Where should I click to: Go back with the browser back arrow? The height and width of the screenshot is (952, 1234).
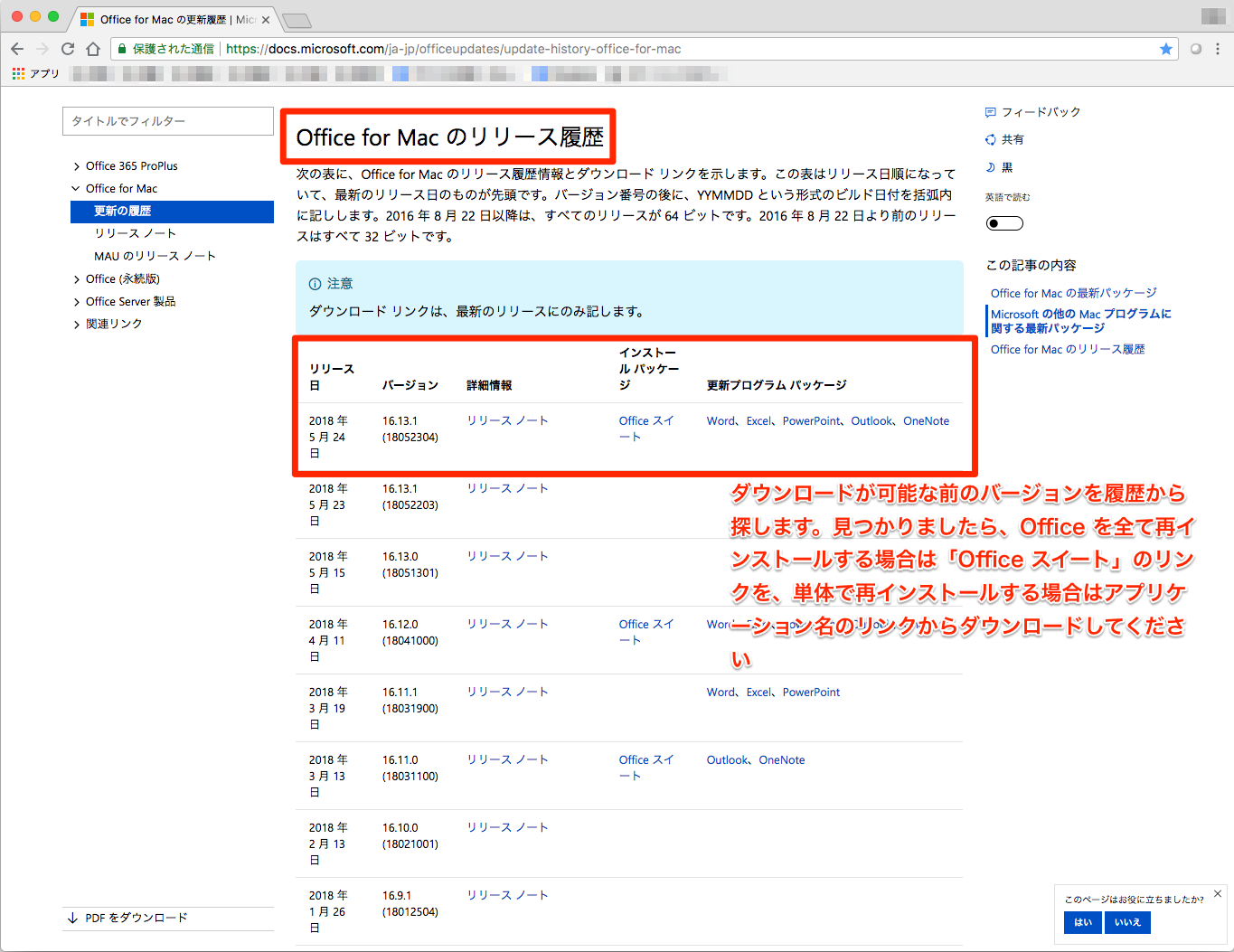click(17, 49)
